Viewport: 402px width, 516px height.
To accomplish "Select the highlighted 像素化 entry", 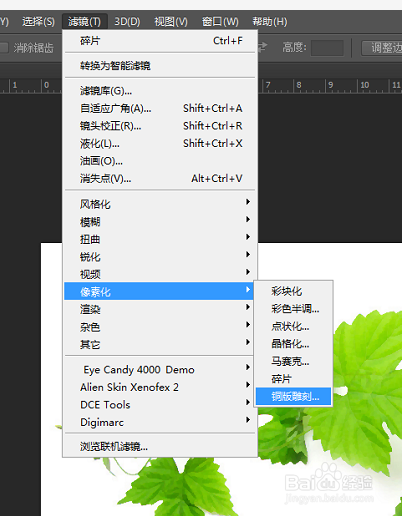I will tap(159, 291).
